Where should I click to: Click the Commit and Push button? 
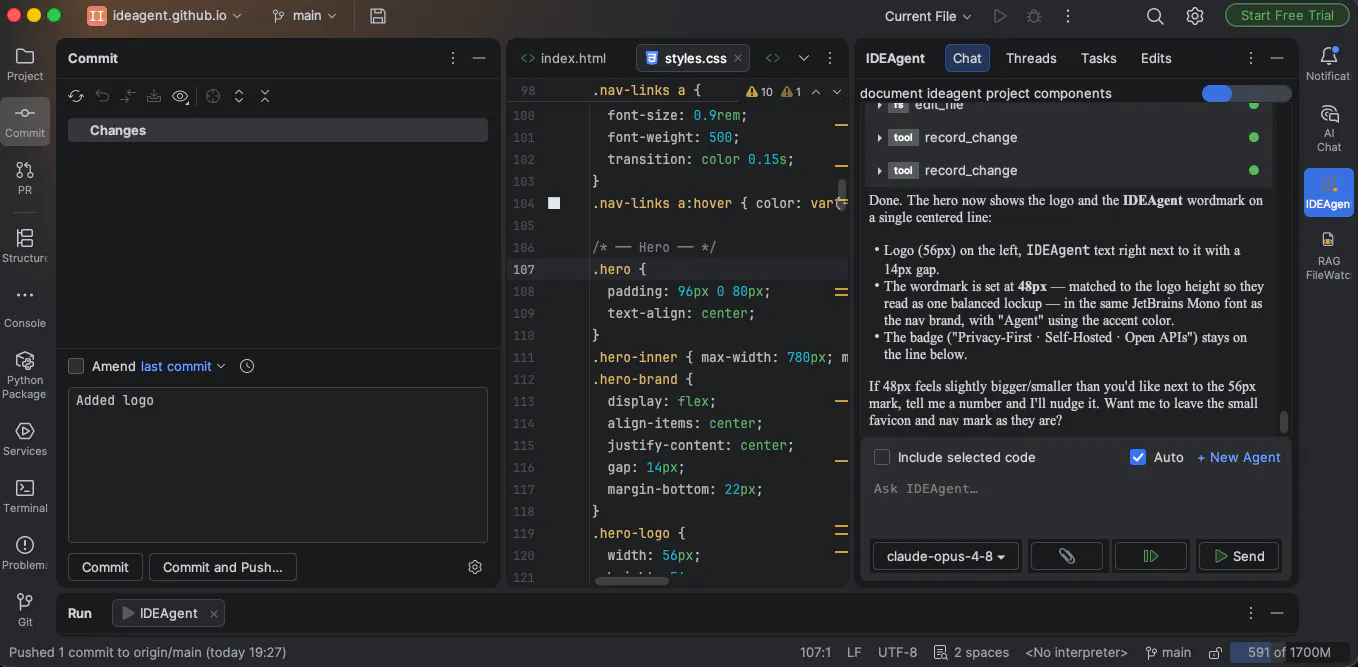click(223, 567)
